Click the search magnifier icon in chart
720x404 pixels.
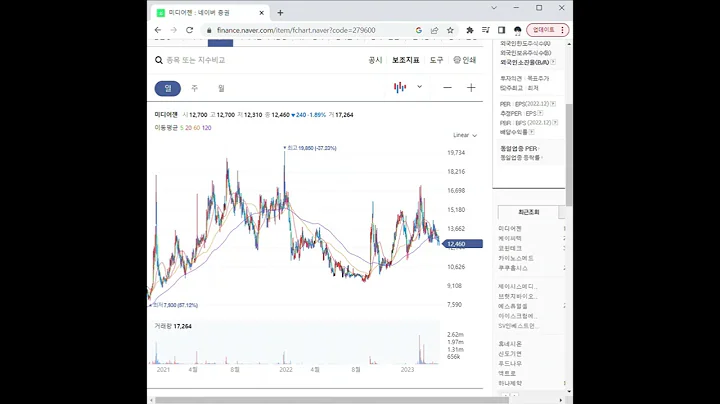[159, 60]
